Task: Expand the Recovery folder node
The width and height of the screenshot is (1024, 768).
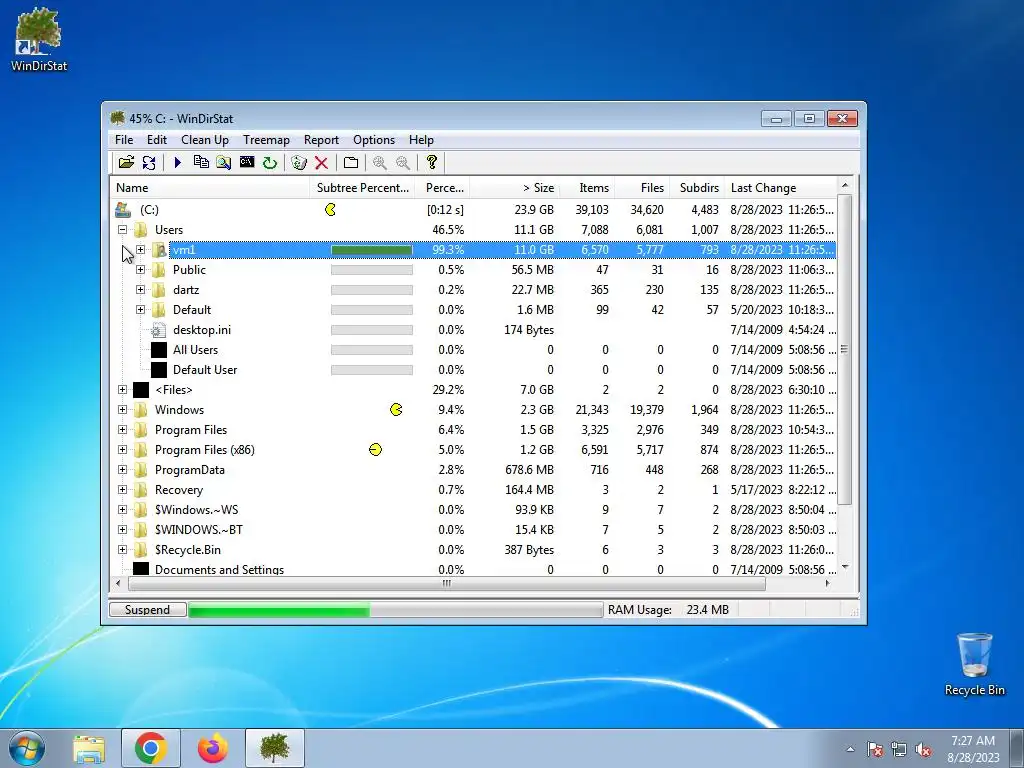Action: click(122, 489)
